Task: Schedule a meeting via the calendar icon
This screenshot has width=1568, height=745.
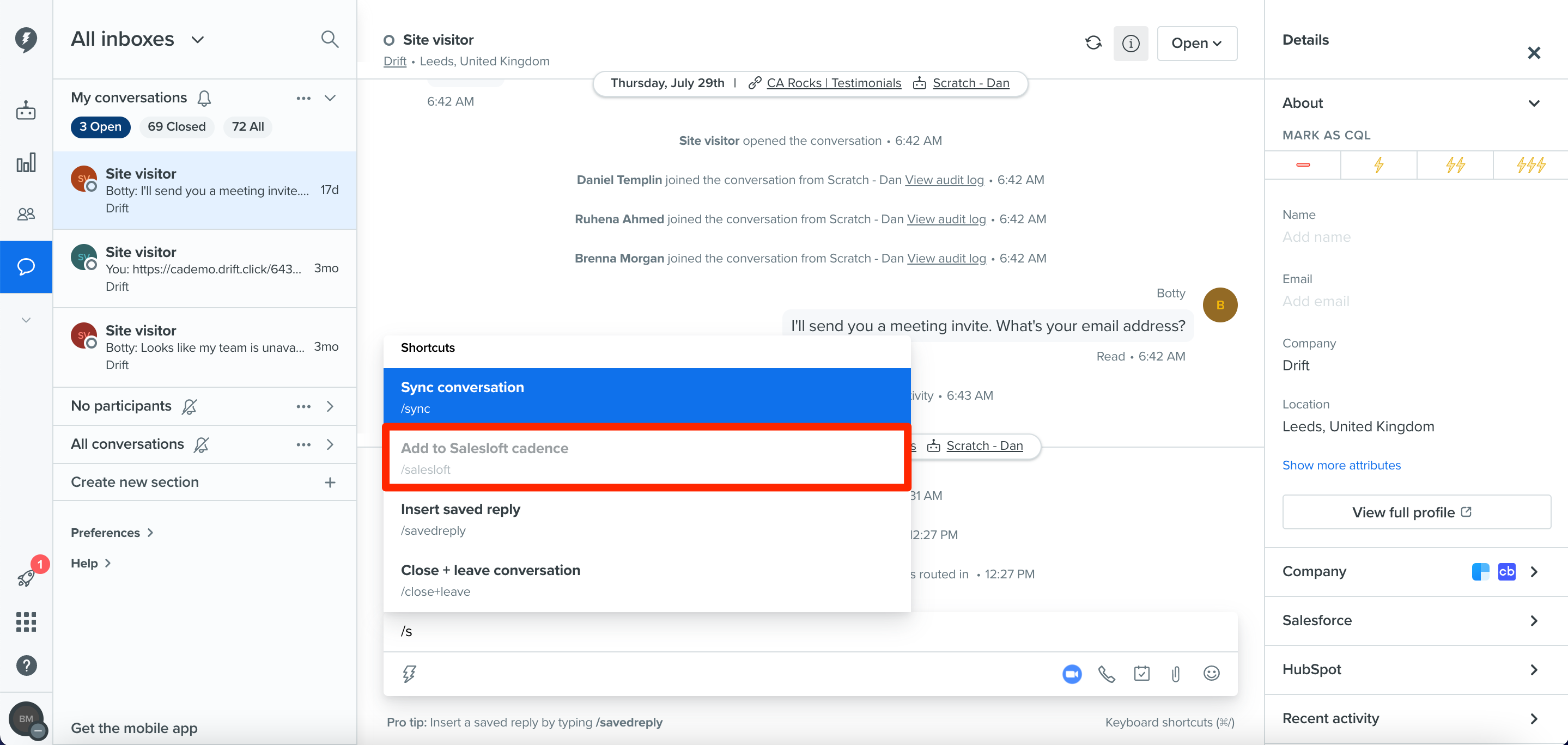Action: click(x=1141, y=674)
